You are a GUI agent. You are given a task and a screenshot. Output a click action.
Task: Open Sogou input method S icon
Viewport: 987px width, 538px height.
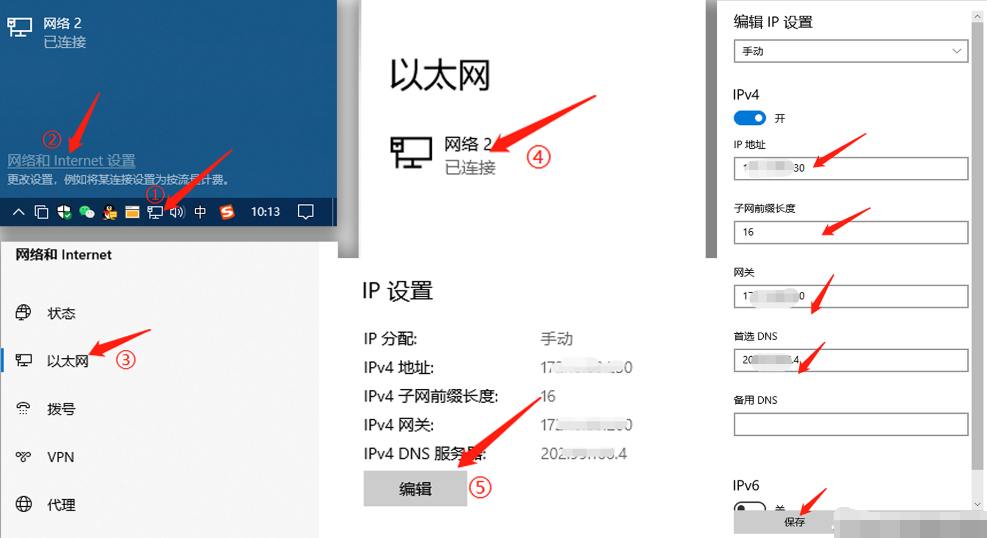pyautogui.click(x=227, y=212)
